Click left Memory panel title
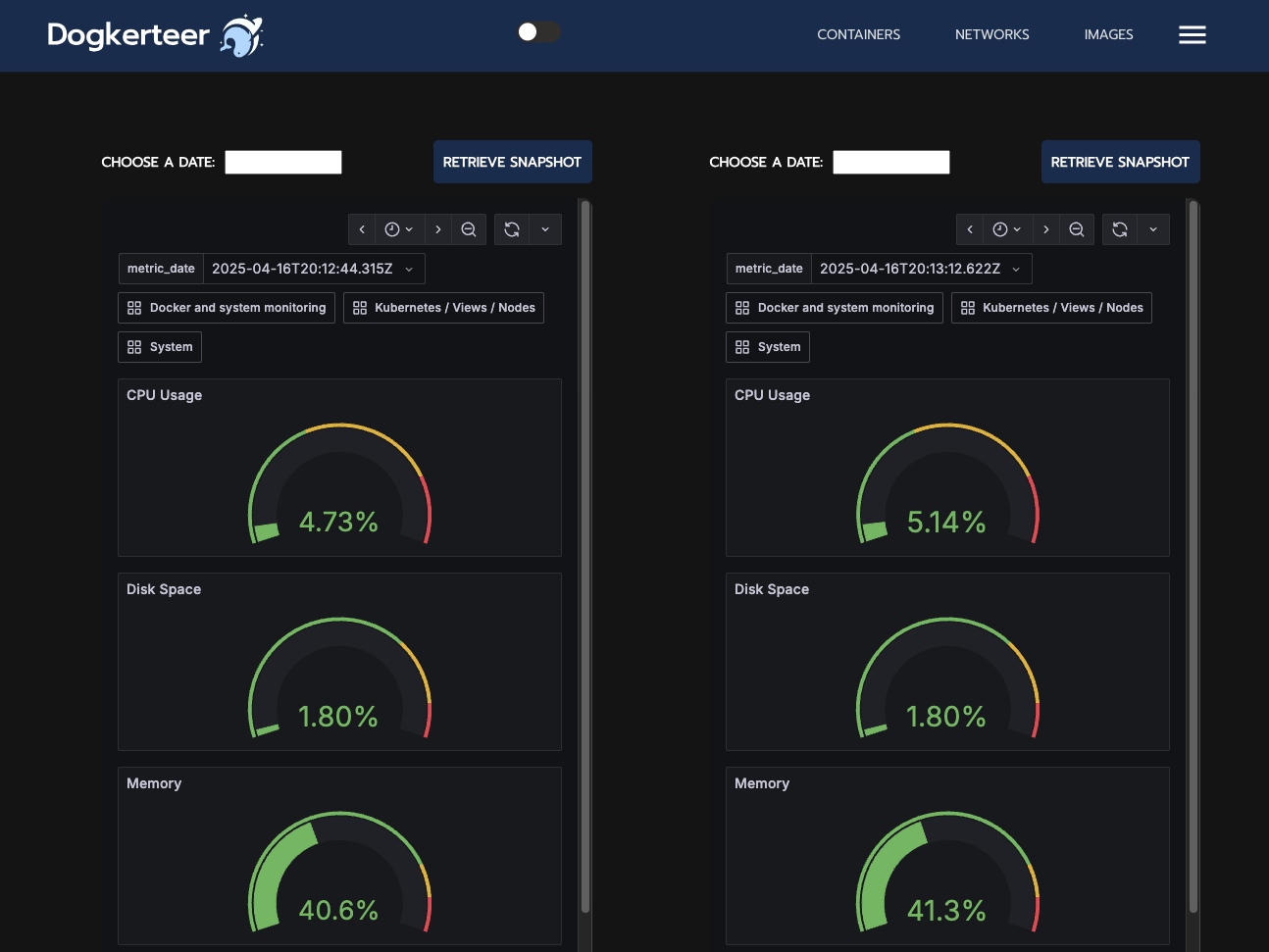This screenshot has width=1269, height=952. pyautogui.click(x=154, y=783)
